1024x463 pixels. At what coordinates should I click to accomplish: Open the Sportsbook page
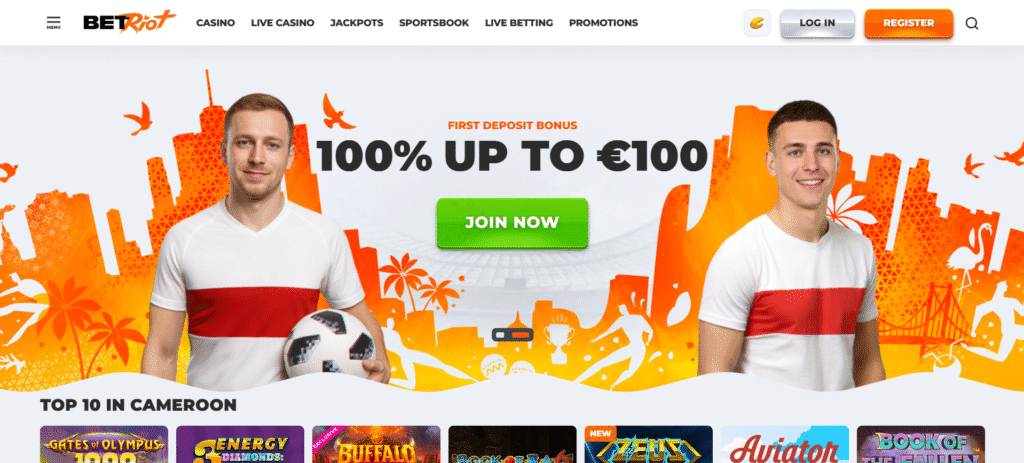434,23
